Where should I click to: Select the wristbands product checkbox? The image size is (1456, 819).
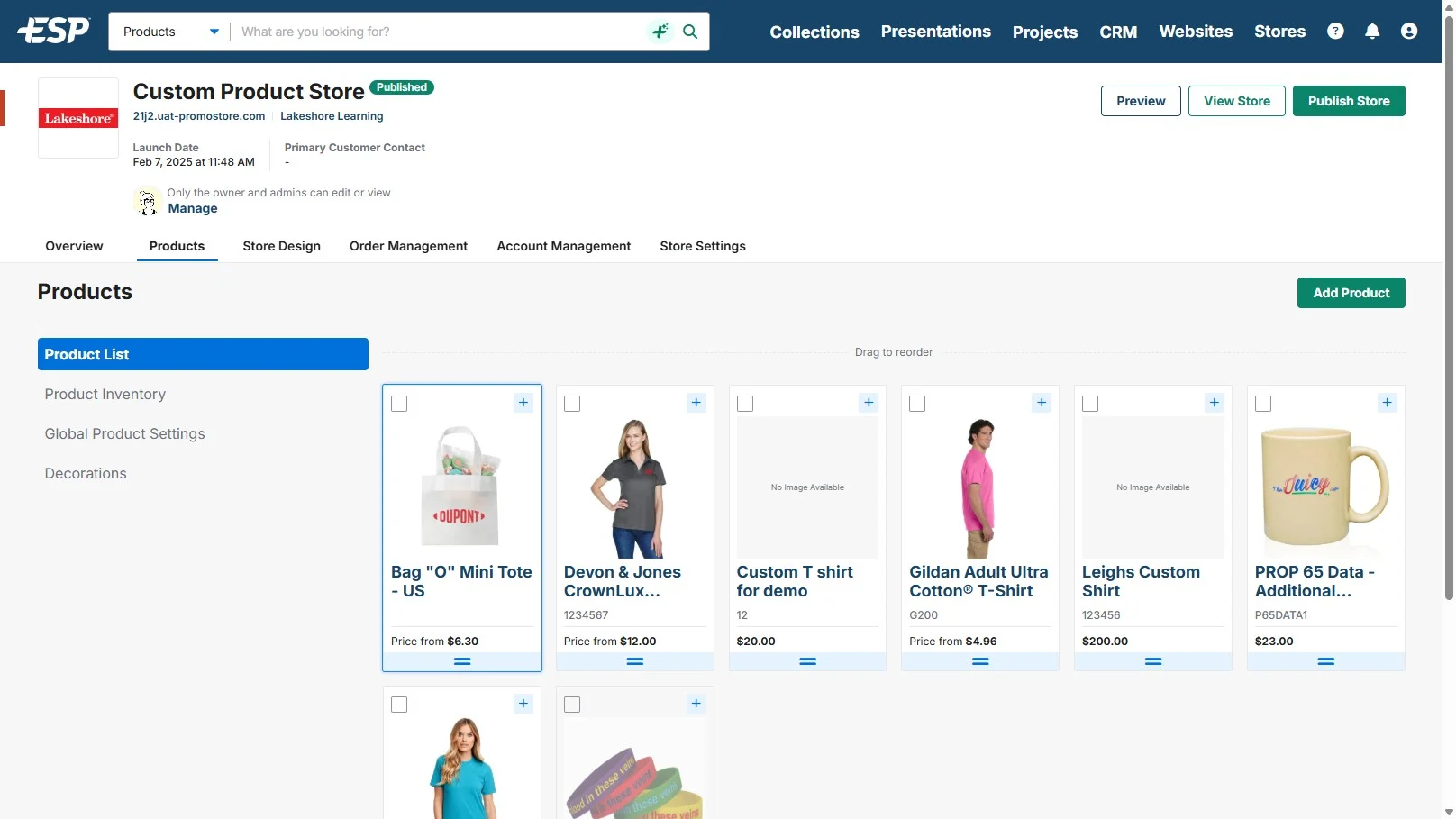[x=572, y=705]
